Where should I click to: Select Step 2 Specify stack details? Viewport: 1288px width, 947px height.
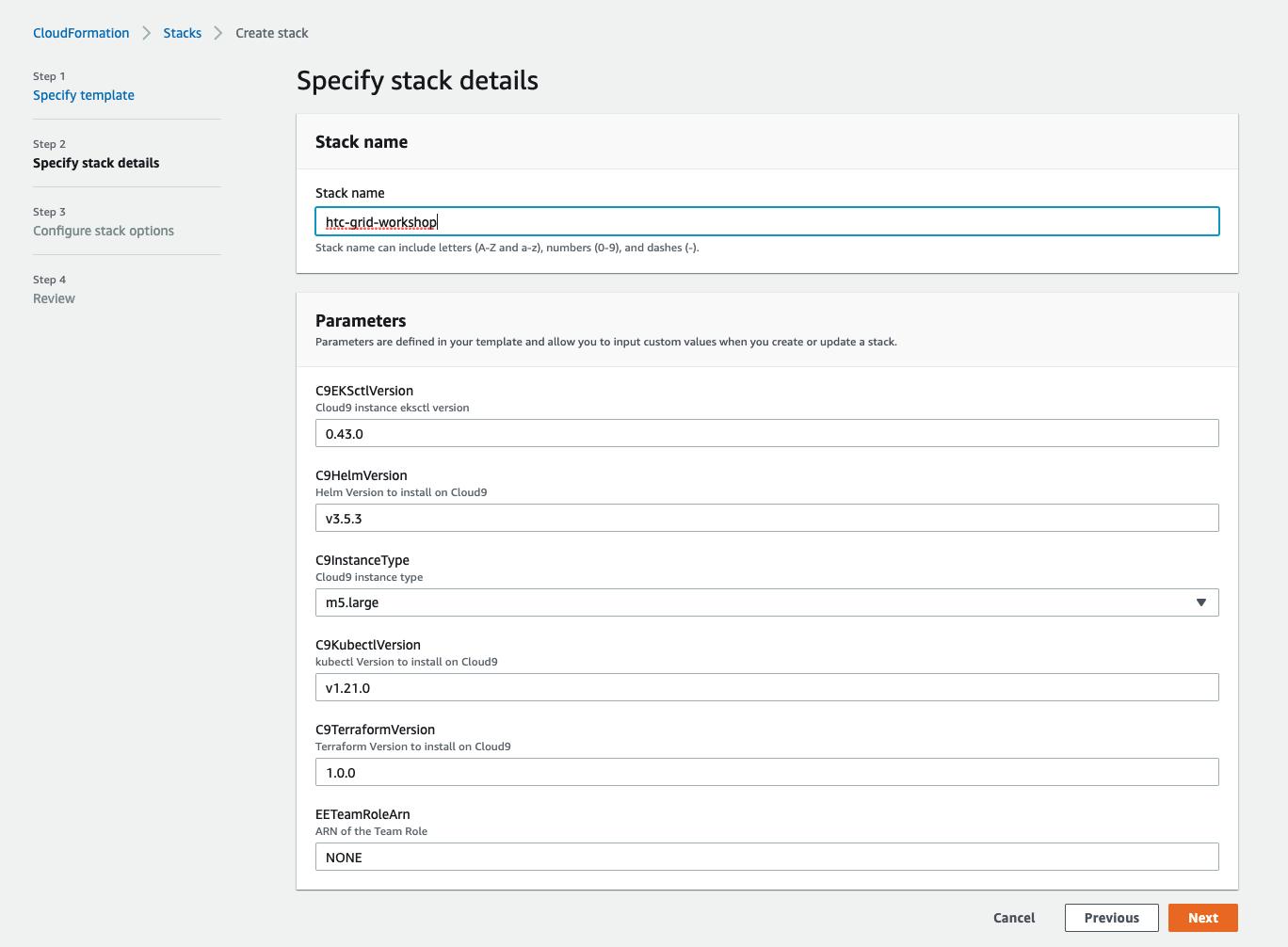click(96, 163)
